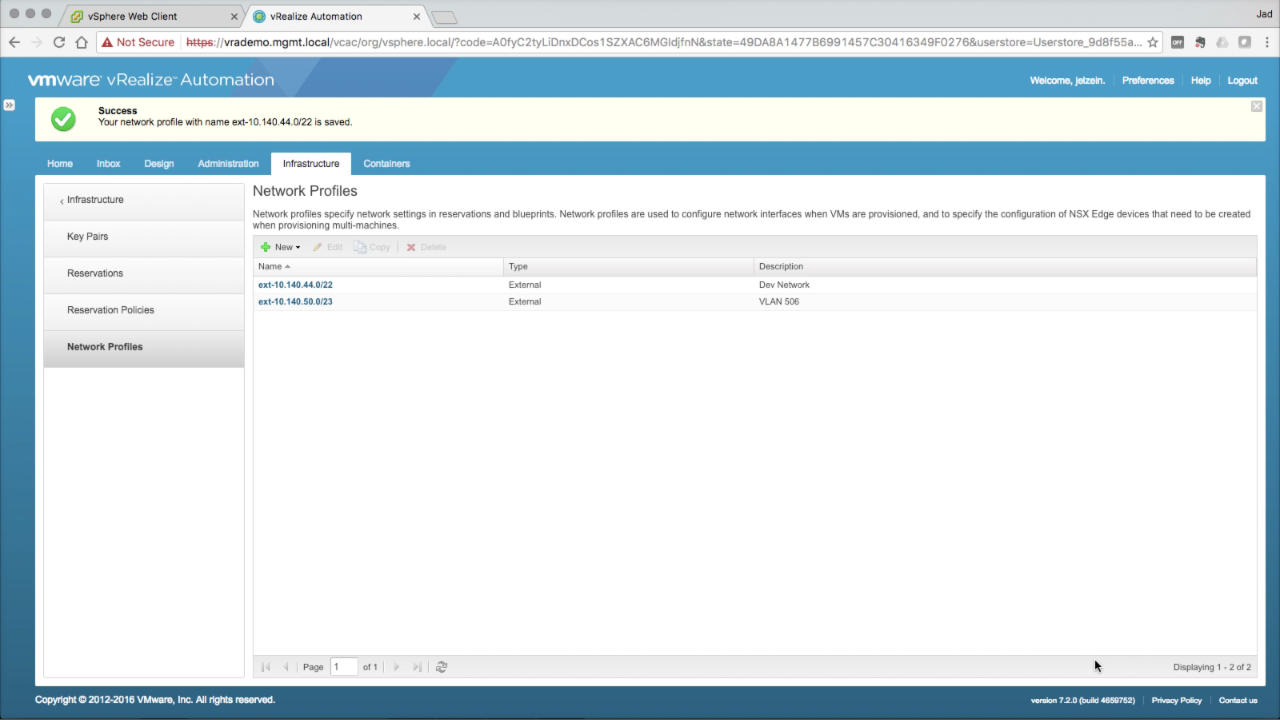1280x720 pixels.
Task: Open Reservations in the sidebar
Action: pos(144,273)
